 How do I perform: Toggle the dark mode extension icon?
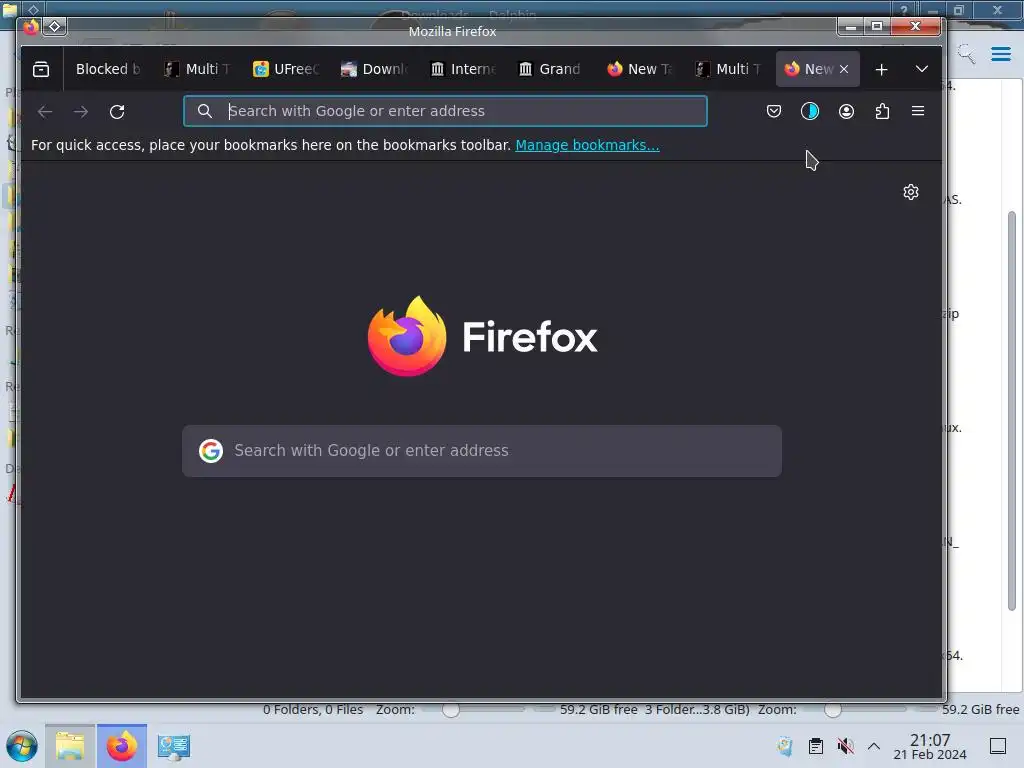point(810,111)
